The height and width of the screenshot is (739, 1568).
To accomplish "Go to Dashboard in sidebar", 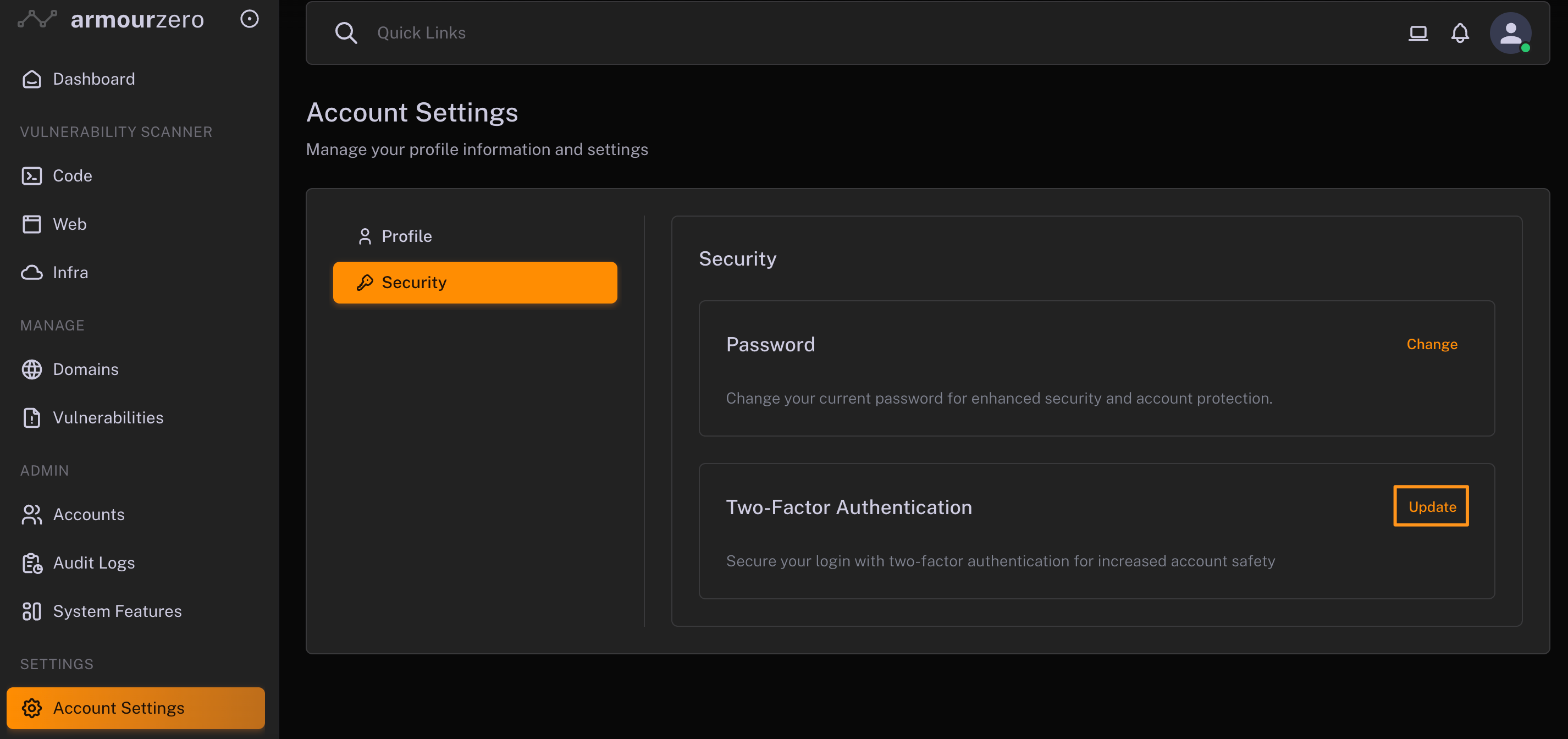I will pyautogui.click(x=93, y=79).
